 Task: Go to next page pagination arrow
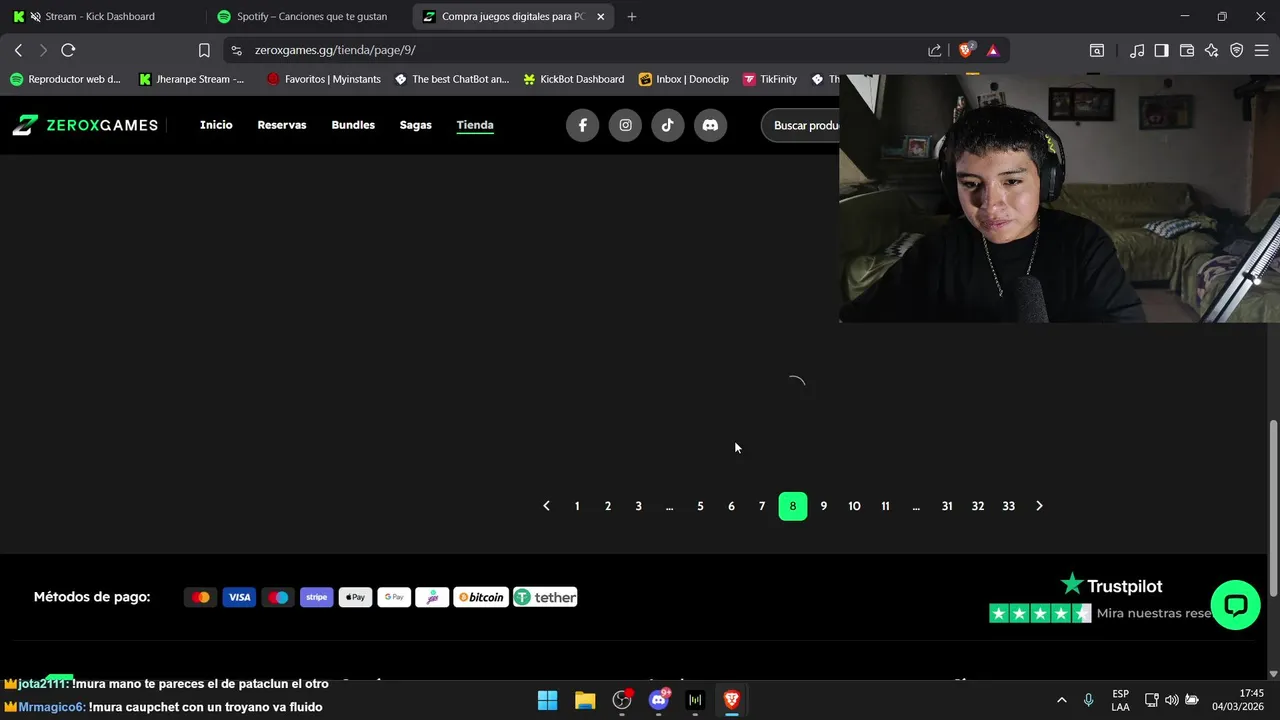(x=1039, y=506)
